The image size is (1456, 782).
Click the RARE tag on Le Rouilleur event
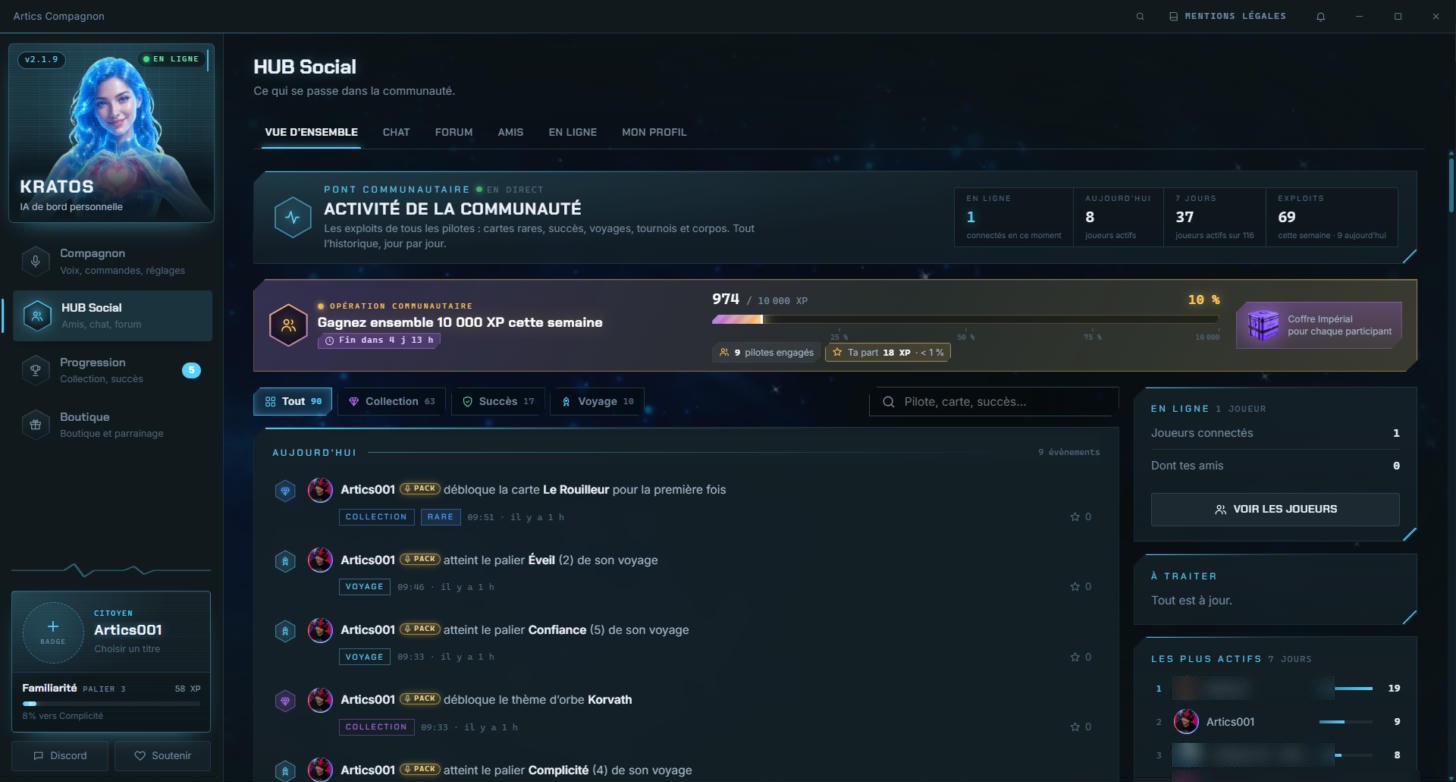[440, 517]
